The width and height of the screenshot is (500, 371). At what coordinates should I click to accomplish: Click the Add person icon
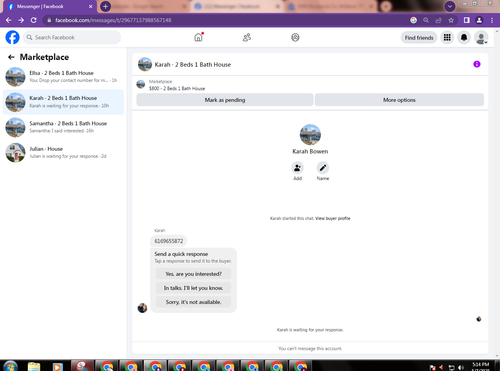click(297, 168)
